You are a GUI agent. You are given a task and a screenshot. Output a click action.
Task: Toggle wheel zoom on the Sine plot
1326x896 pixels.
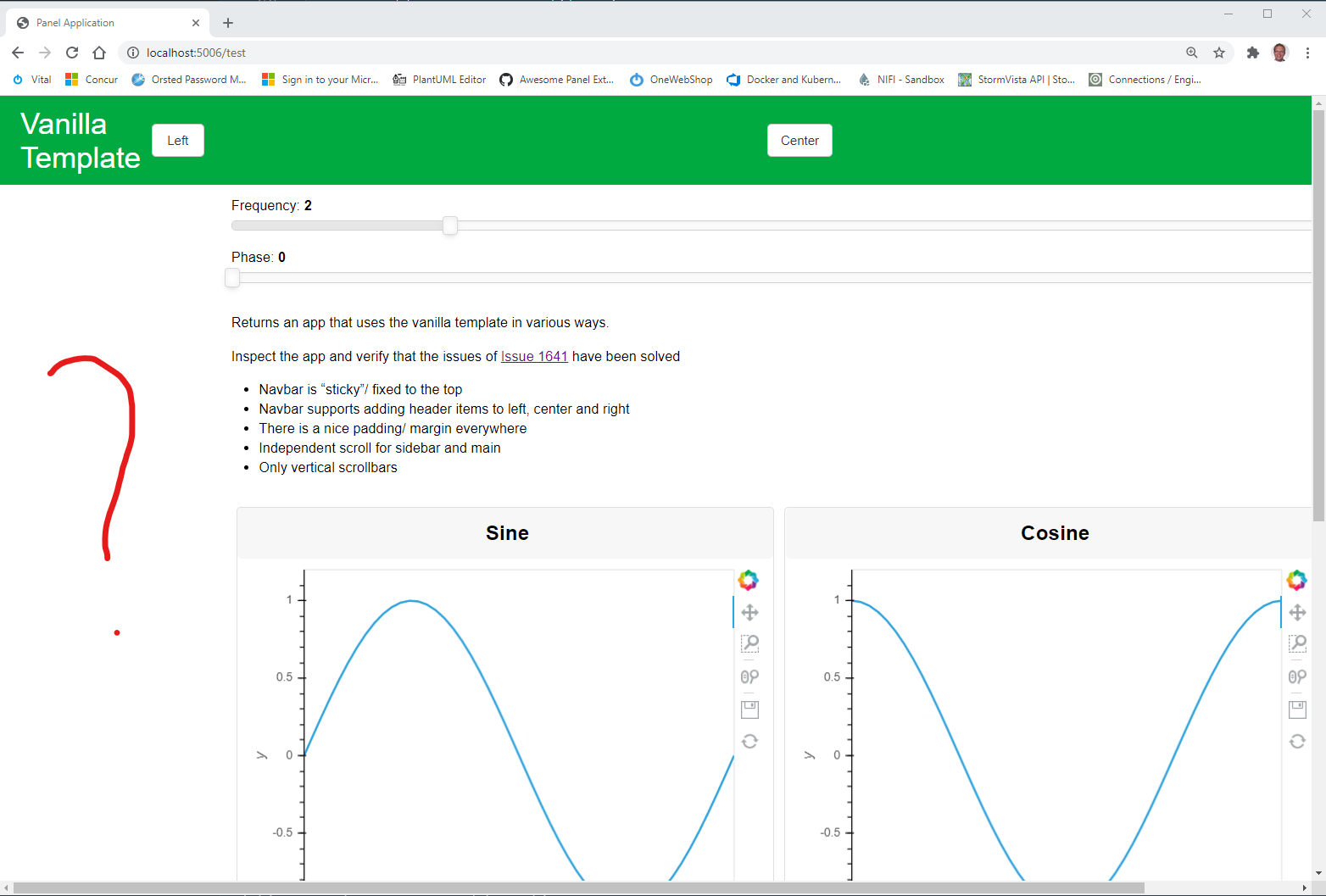(749, 676)
